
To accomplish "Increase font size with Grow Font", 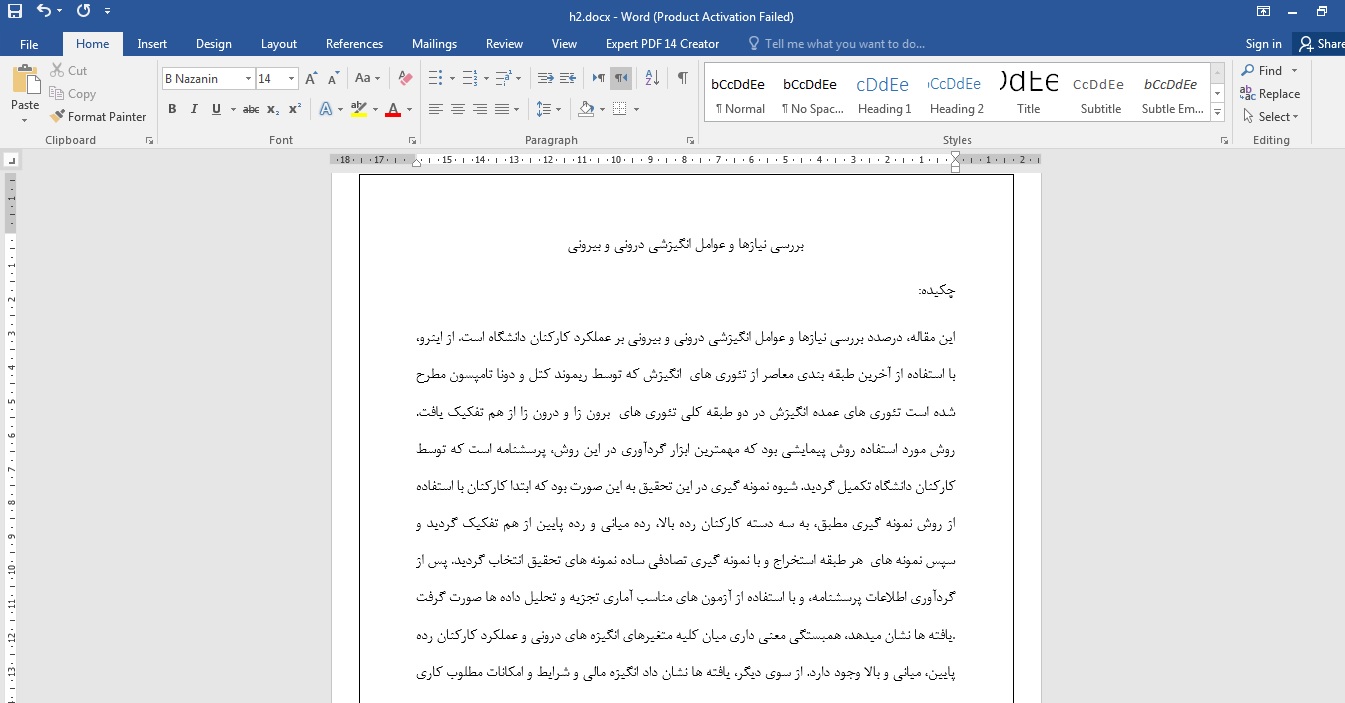I will coord(311,78).
